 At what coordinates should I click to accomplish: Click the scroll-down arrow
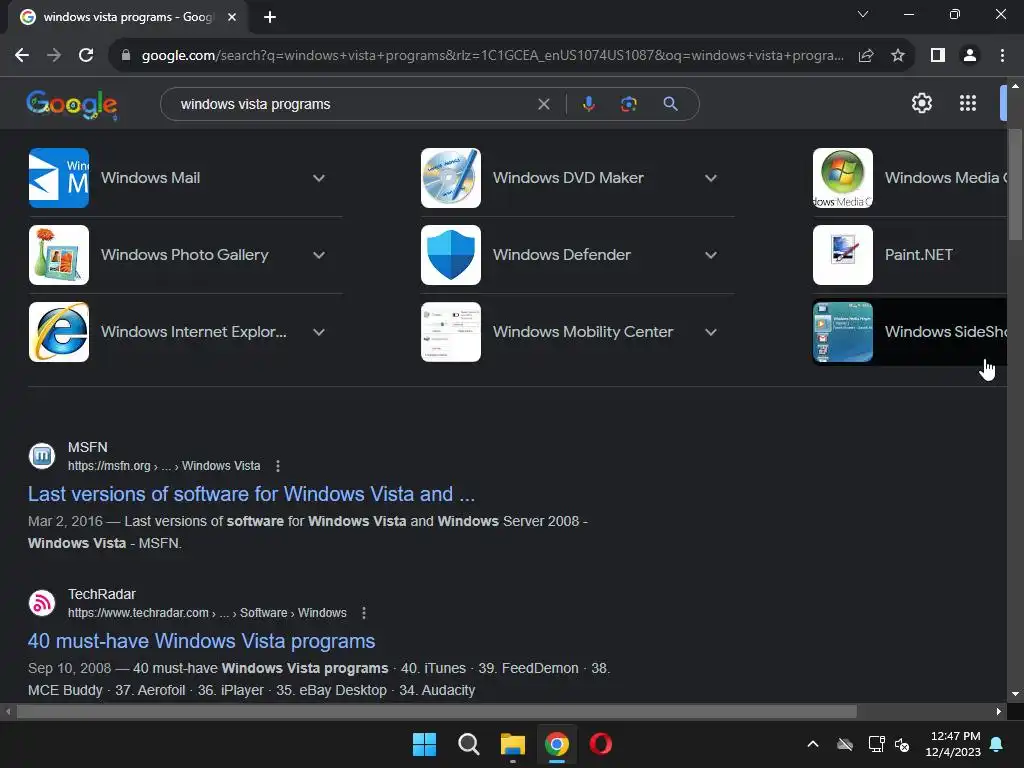tap(1015, 694)
